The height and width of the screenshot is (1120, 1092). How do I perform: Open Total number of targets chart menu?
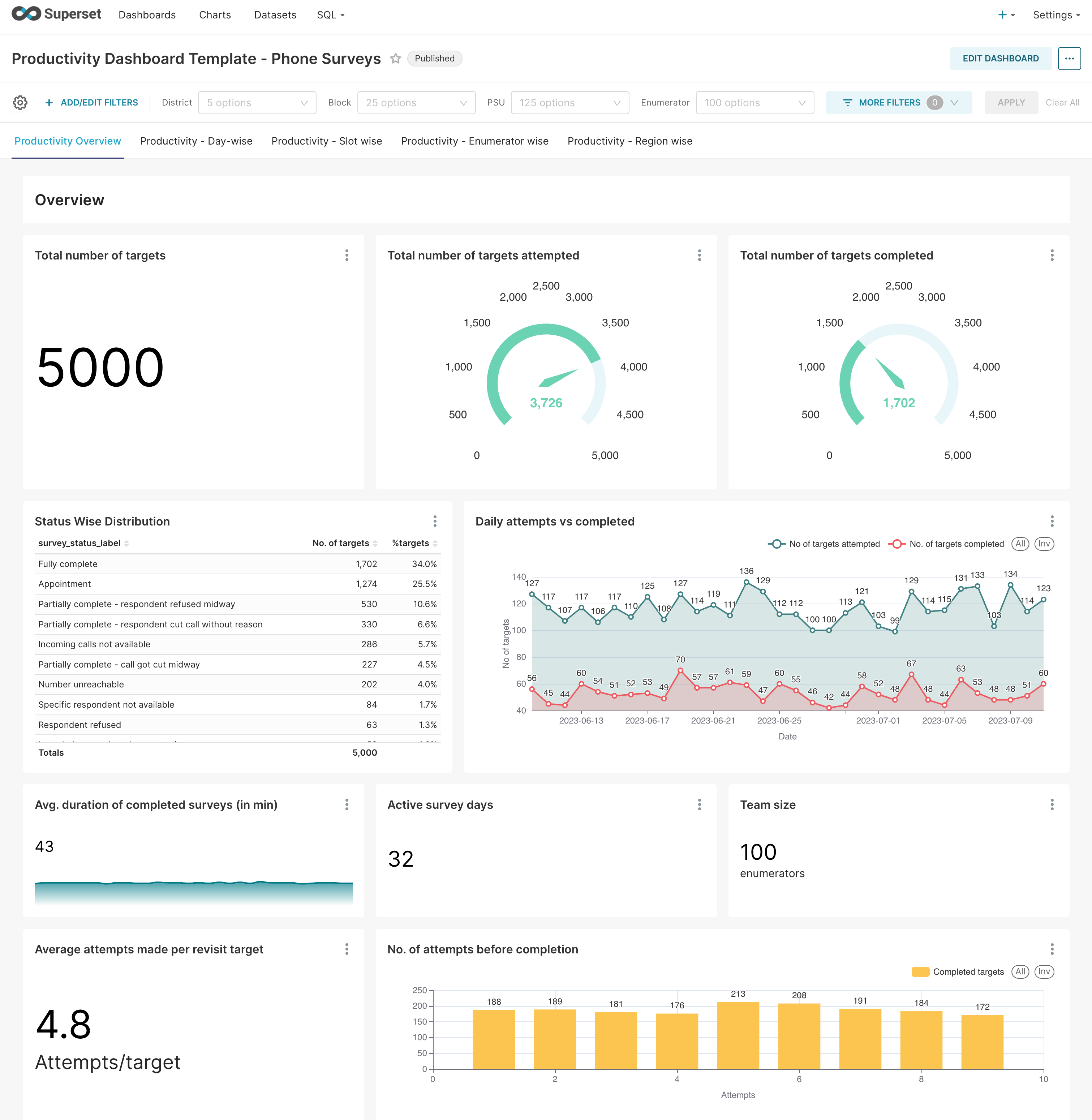(x=347, y=255)
